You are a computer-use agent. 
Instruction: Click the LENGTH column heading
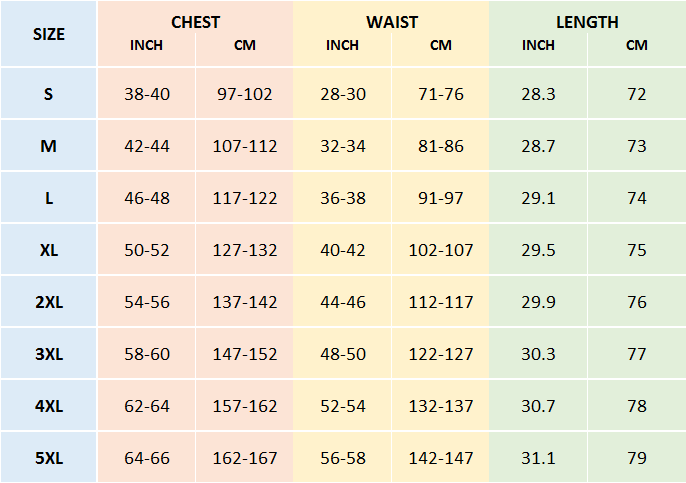pos(587,22)
